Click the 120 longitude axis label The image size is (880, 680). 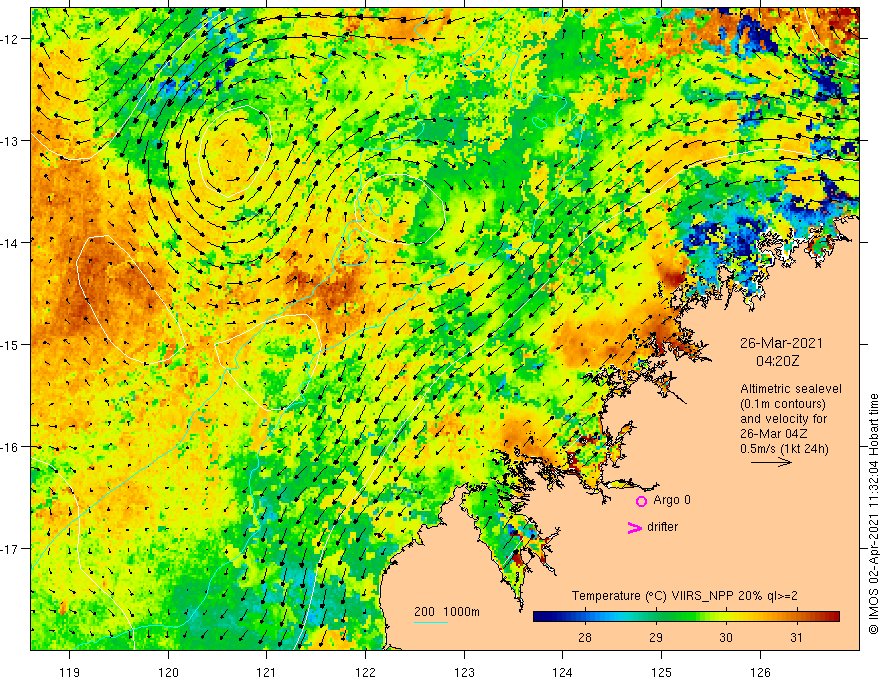point(168,672)
